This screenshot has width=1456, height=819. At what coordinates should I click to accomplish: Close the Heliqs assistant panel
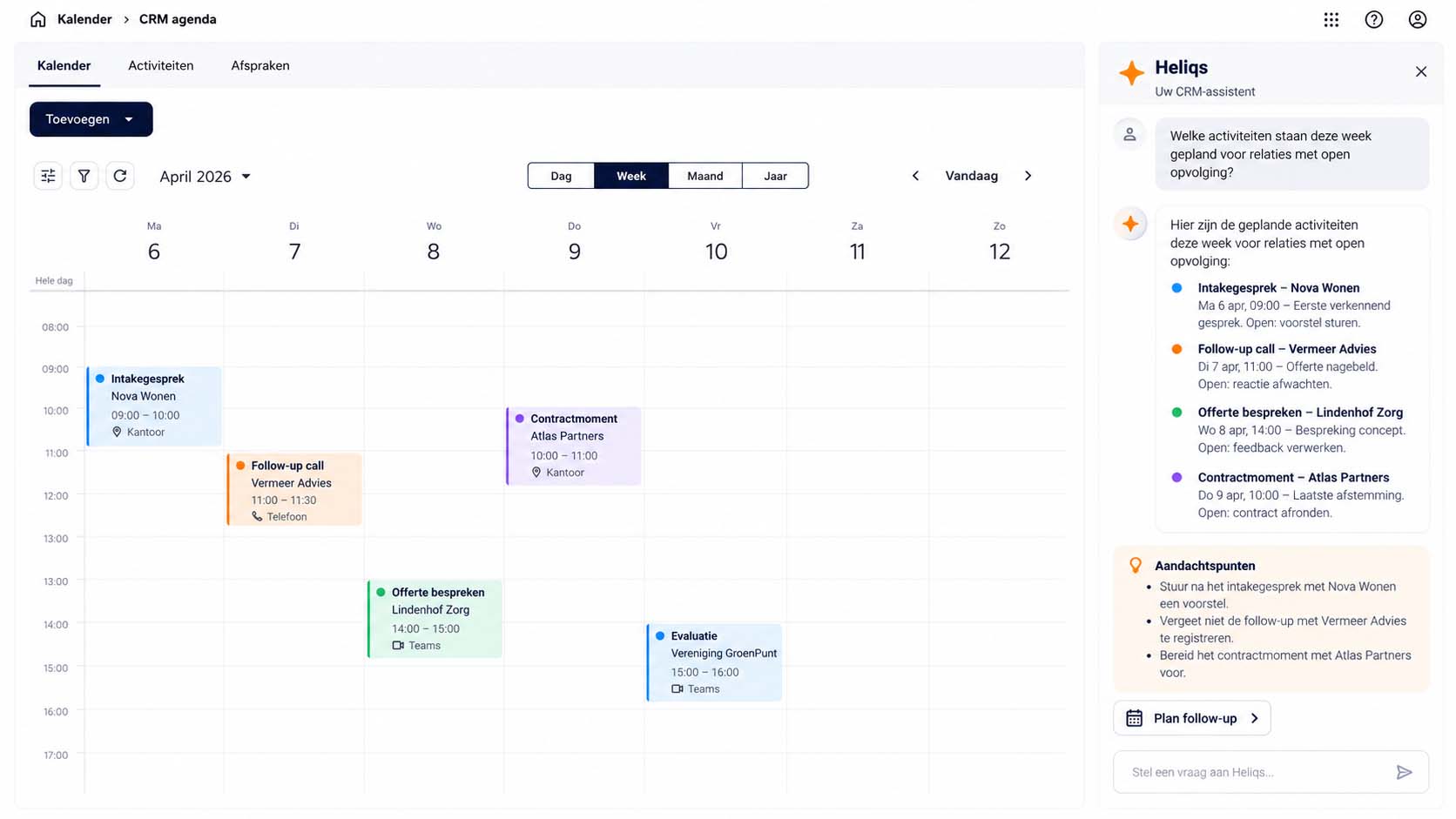[x=1421, y=71]
